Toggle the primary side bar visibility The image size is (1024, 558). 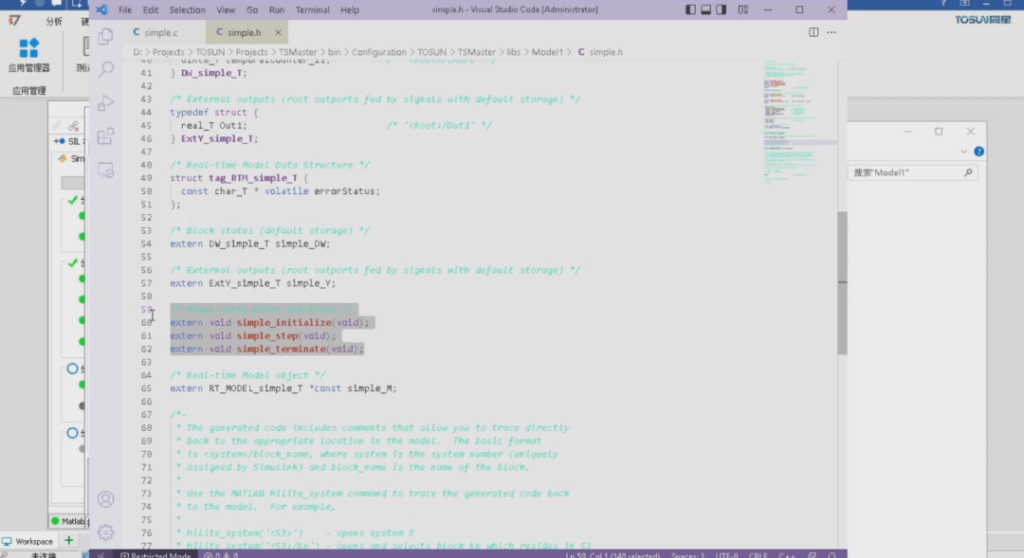690,10
